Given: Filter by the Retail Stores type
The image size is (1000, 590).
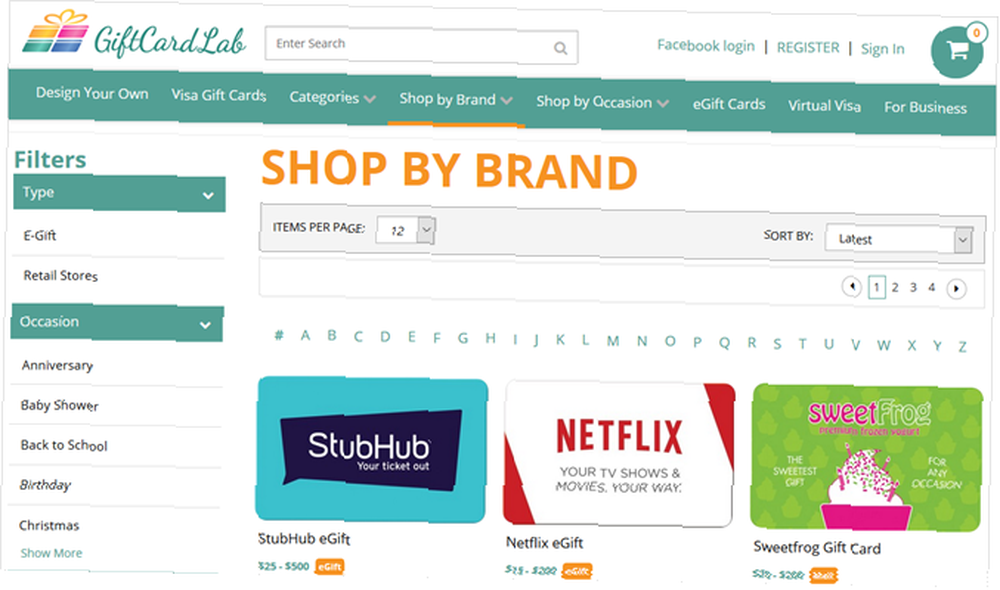Looking at the screenshot, I should [61, 276].
